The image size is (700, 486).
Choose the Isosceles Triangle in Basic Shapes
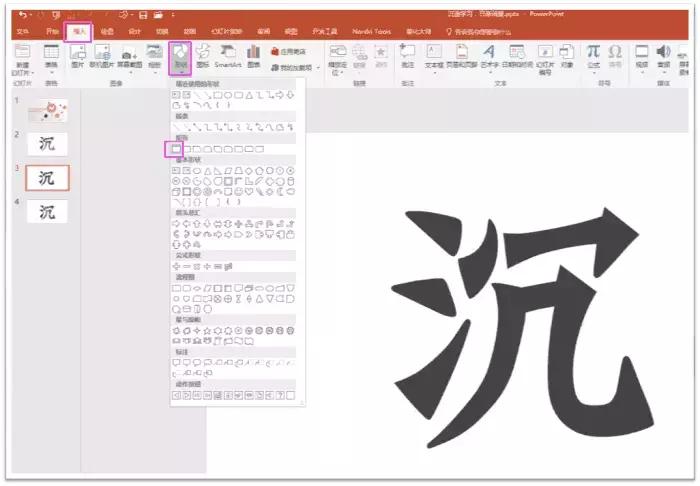tap(208, 170)
